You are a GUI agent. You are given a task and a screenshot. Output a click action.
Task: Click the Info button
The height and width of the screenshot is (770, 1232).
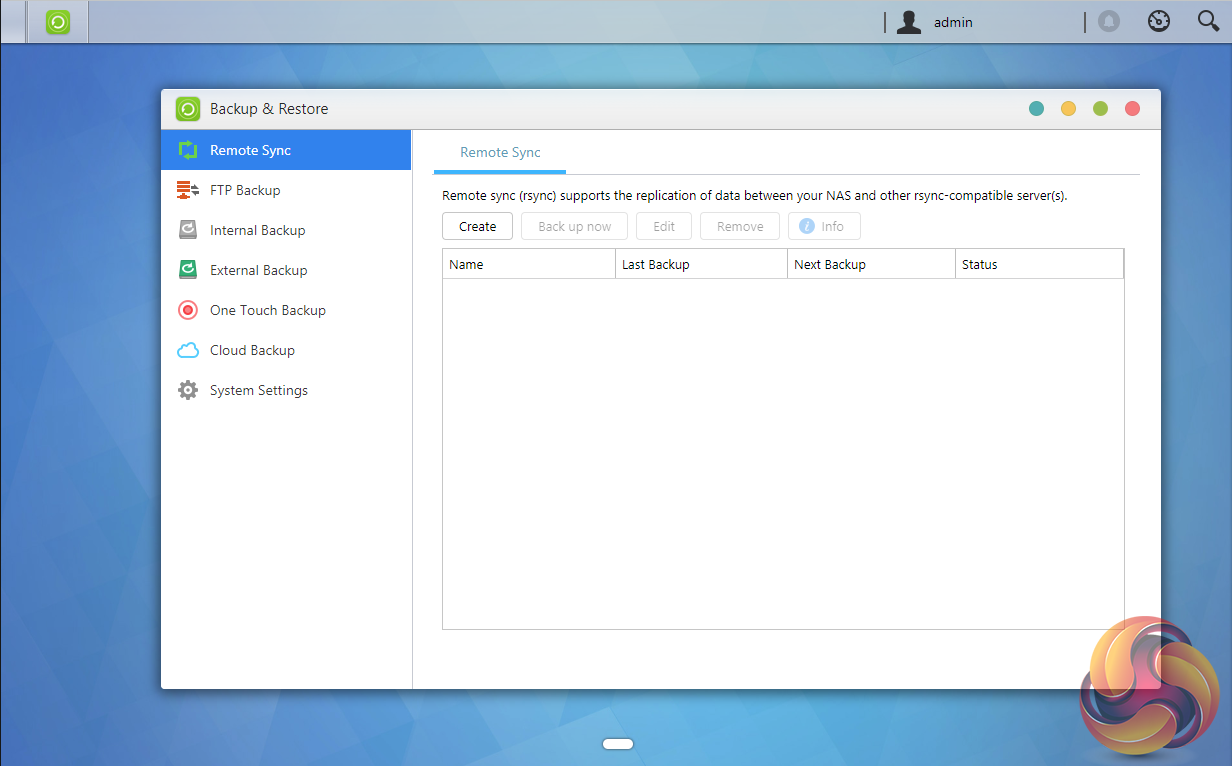click(x=824, y=226)
